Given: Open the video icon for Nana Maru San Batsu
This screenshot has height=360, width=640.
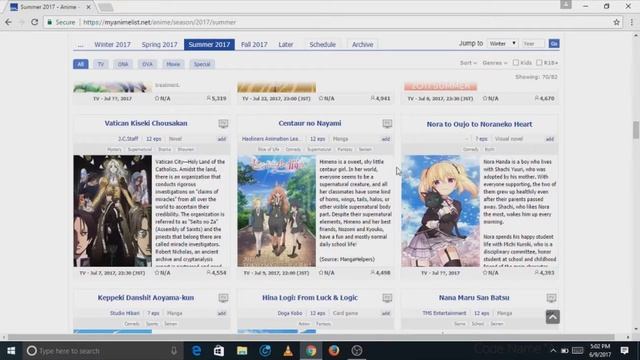Looking at the screenshot, I should 551,298.
